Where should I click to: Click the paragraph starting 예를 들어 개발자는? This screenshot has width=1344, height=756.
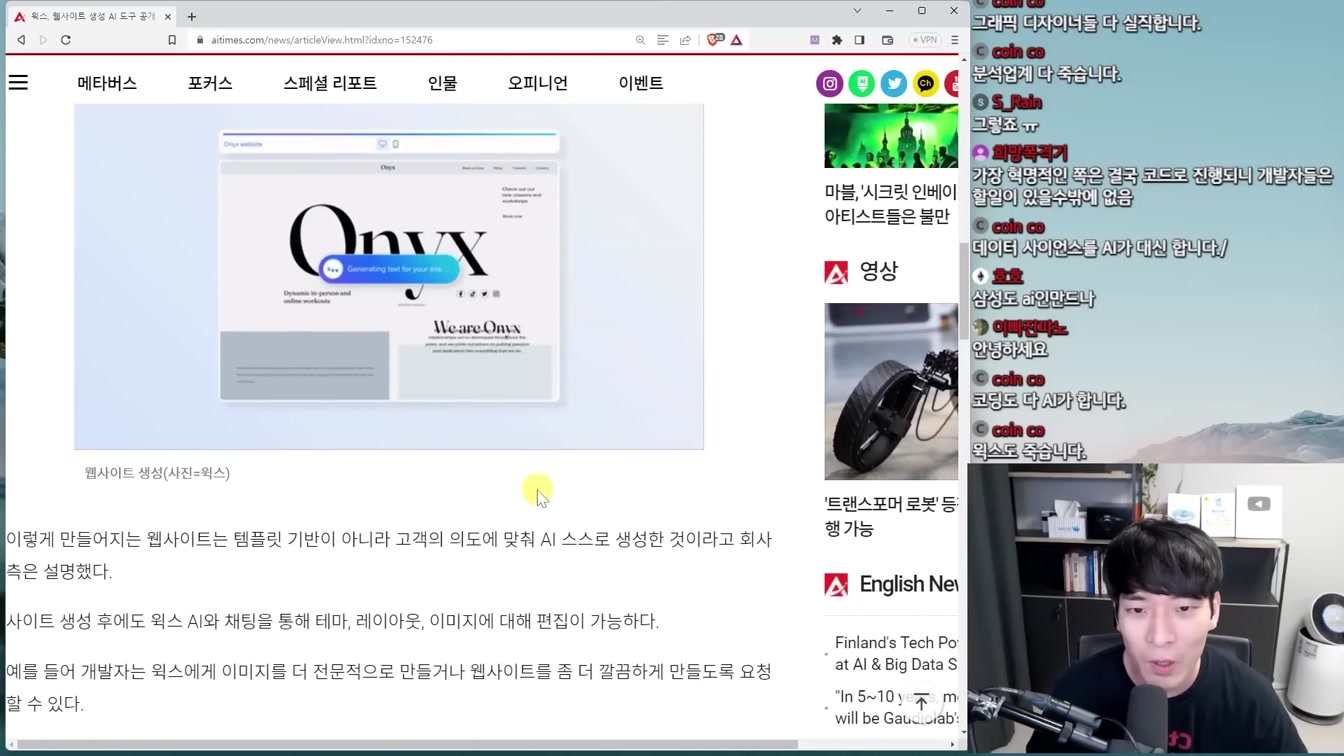tap(389, 687)
